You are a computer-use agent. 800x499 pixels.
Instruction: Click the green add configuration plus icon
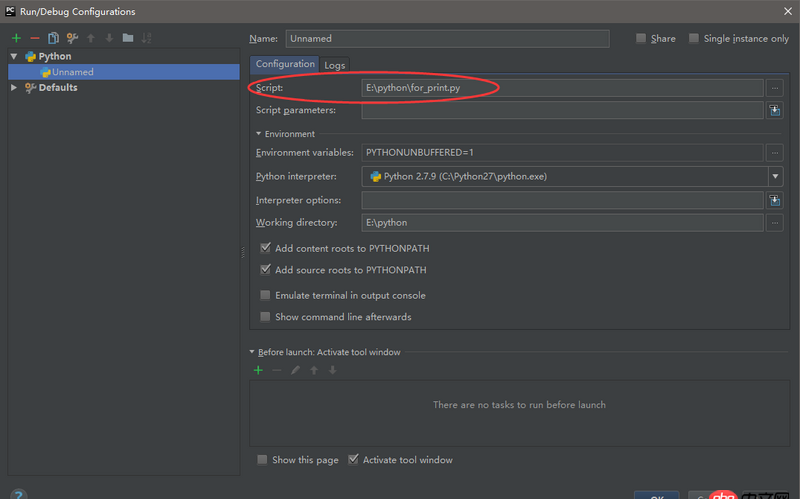tap(16, 38)
